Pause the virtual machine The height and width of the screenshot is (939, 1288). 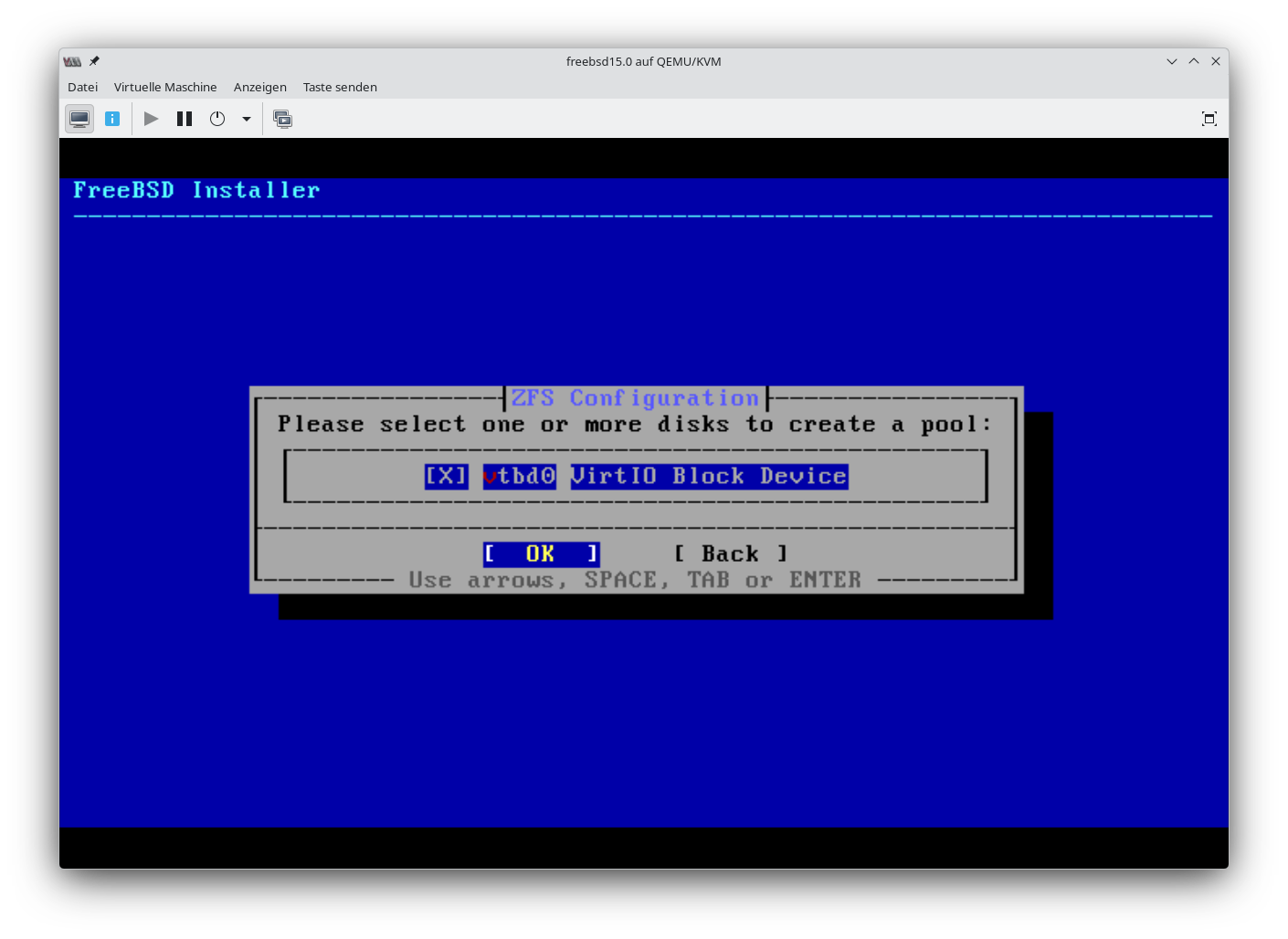tap(185, 119)
